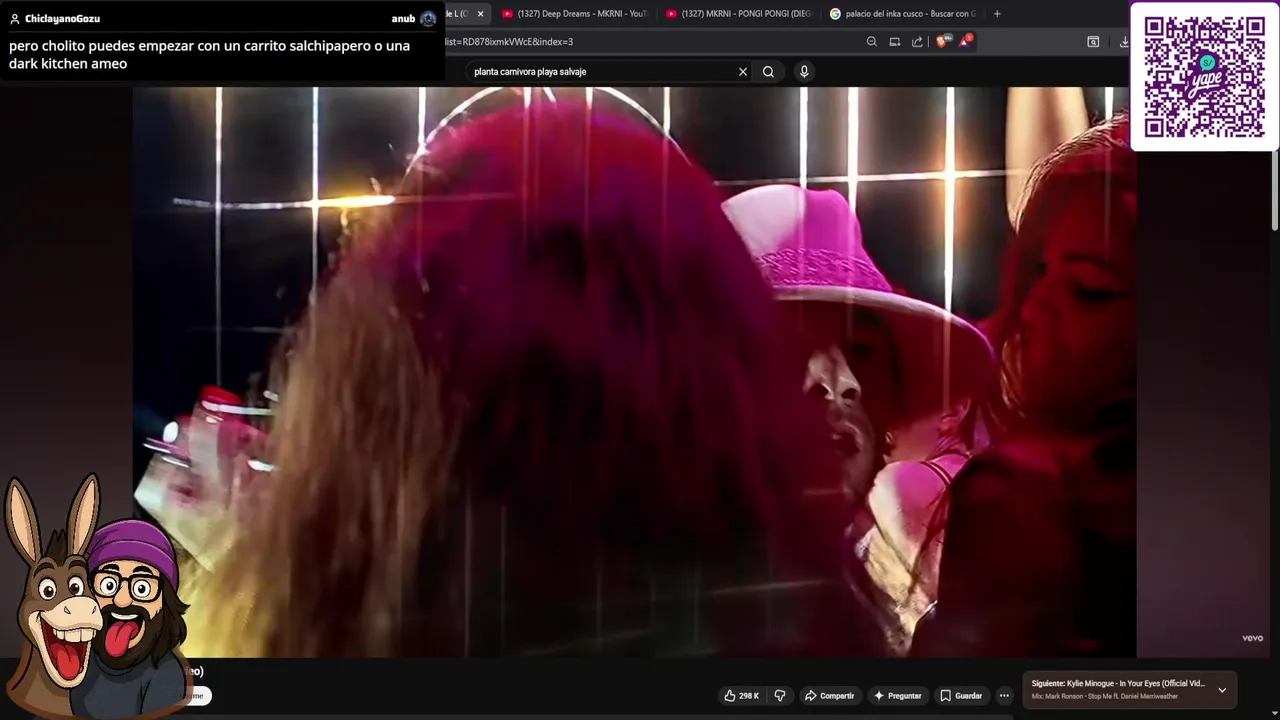1280x720 pixels.
Task: Save video using the Guardar button
Action: click(x=961, y=696)
